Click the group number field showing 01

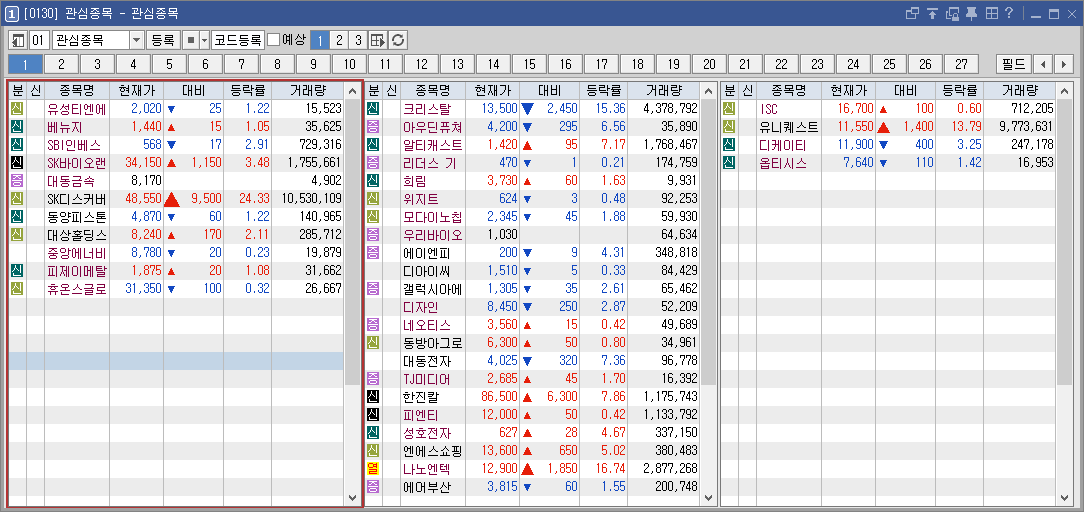point(39,39)
